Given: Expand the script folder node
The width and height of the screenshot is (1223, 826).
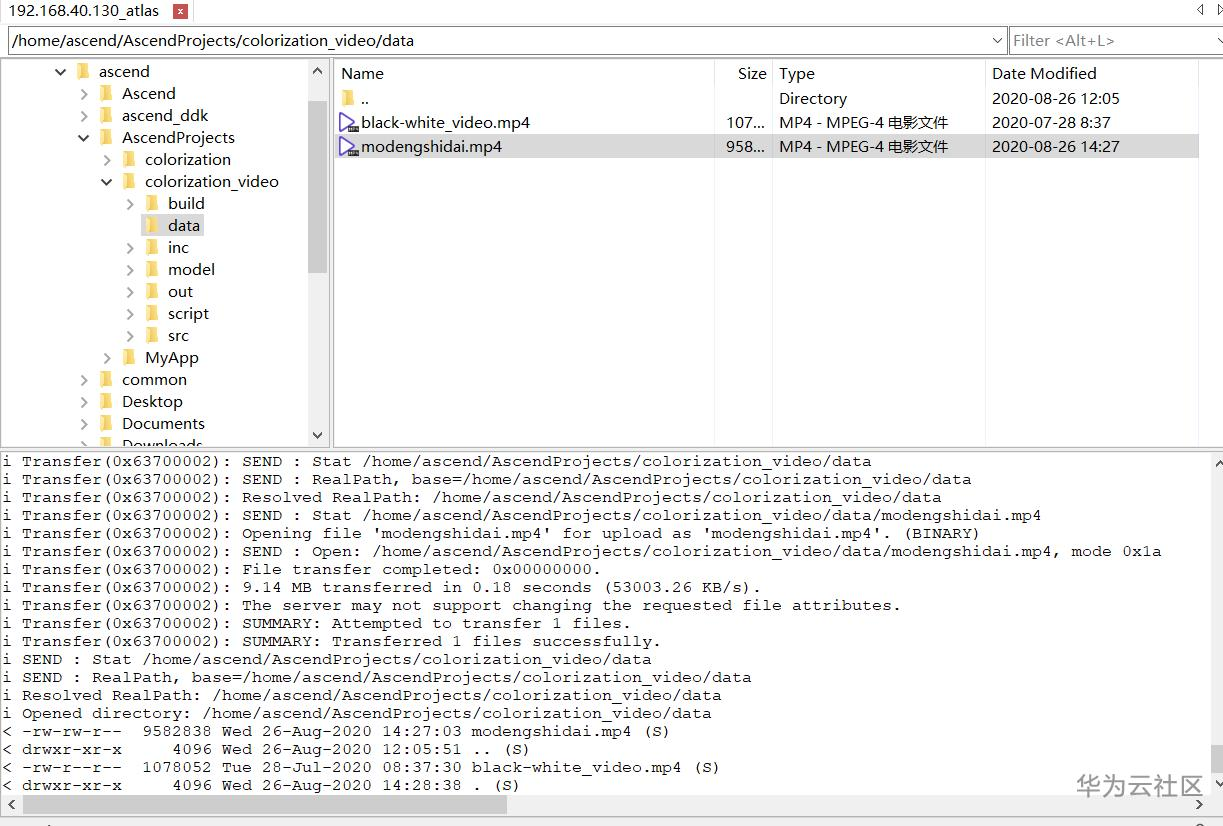Looking at the screenshot, I should pyautogui.click(x=130, y=314).
